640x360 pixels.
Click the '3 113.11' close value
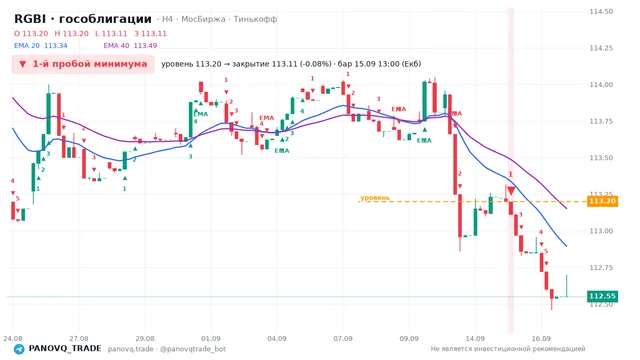[x=150, y=33]
